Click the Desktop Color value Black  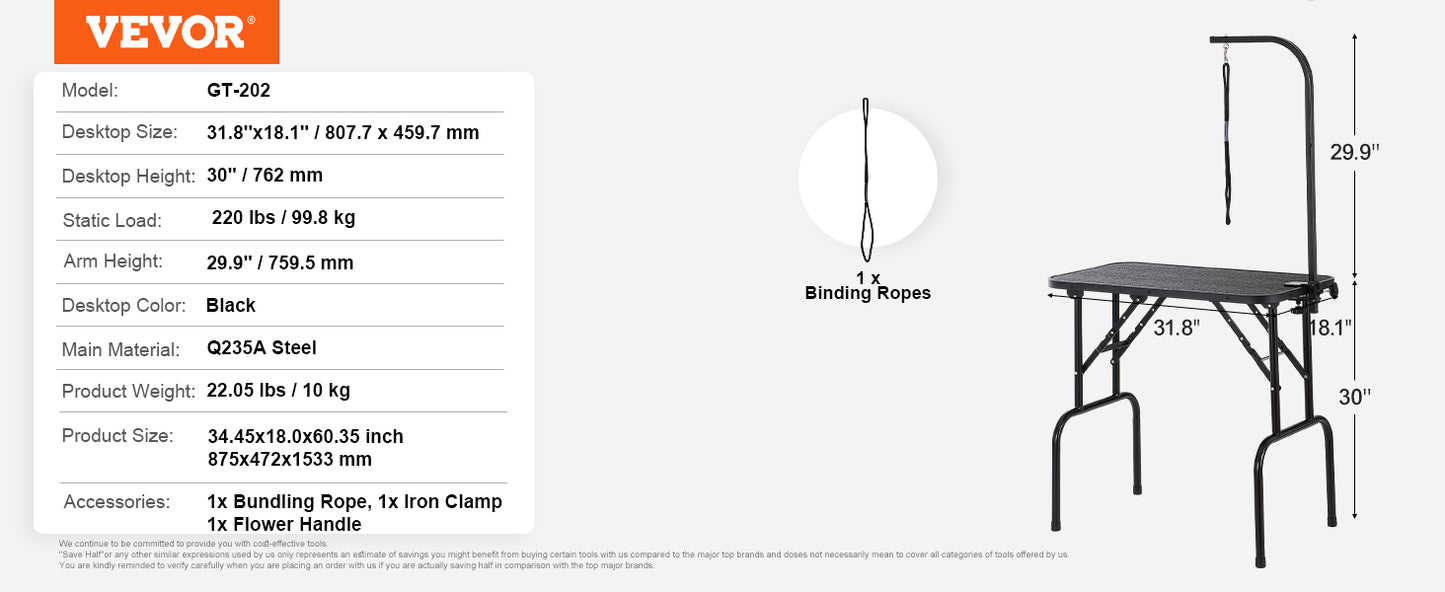[231, 305]
